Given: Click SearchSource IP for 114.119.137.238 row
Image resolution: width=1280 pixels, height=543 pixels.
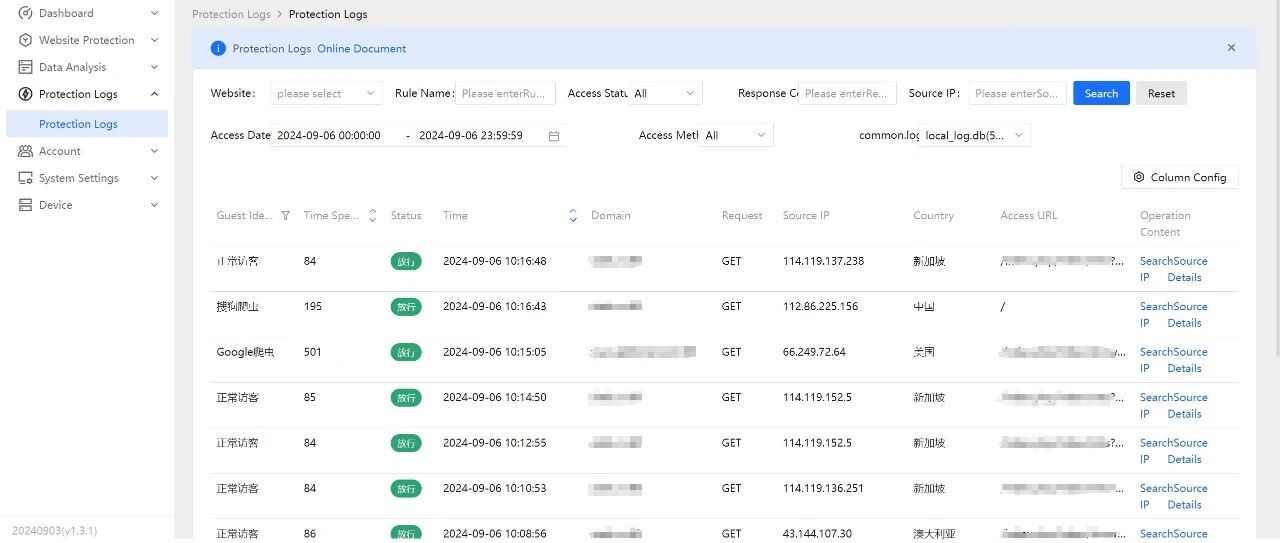Looking at the screenshot, I should point(1173,269).
